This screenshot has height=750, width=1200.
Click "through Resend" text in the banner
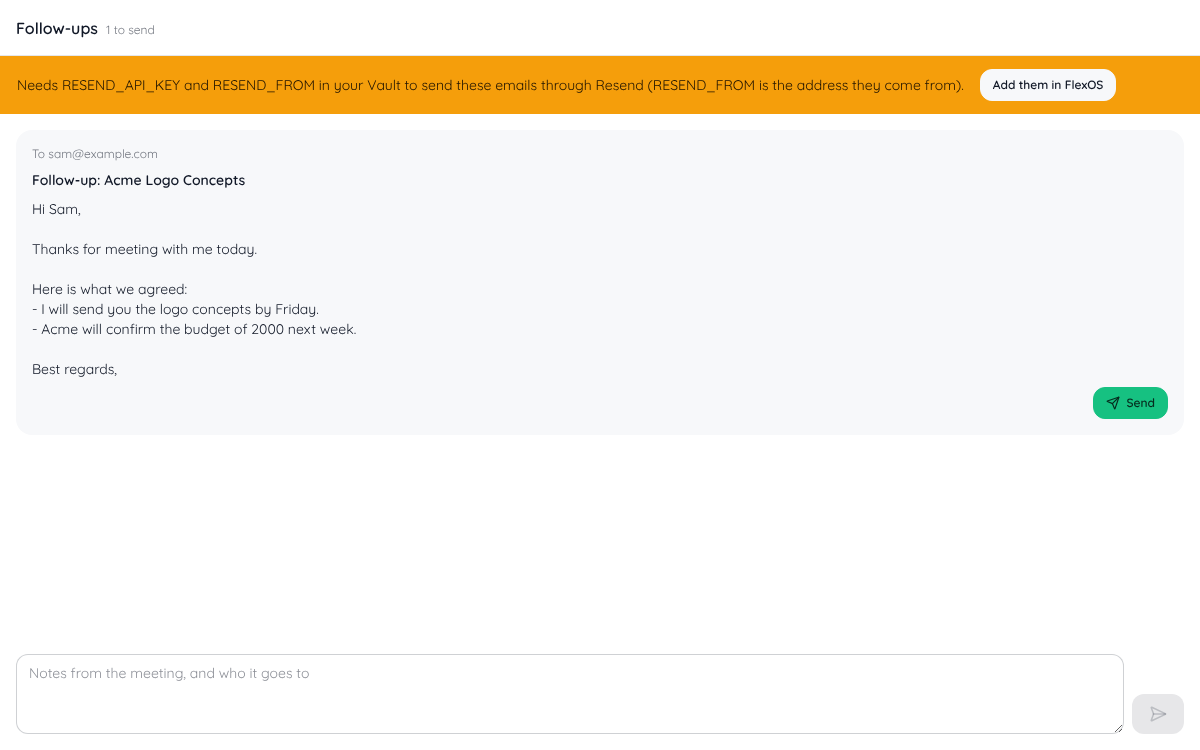click(593, 85)
